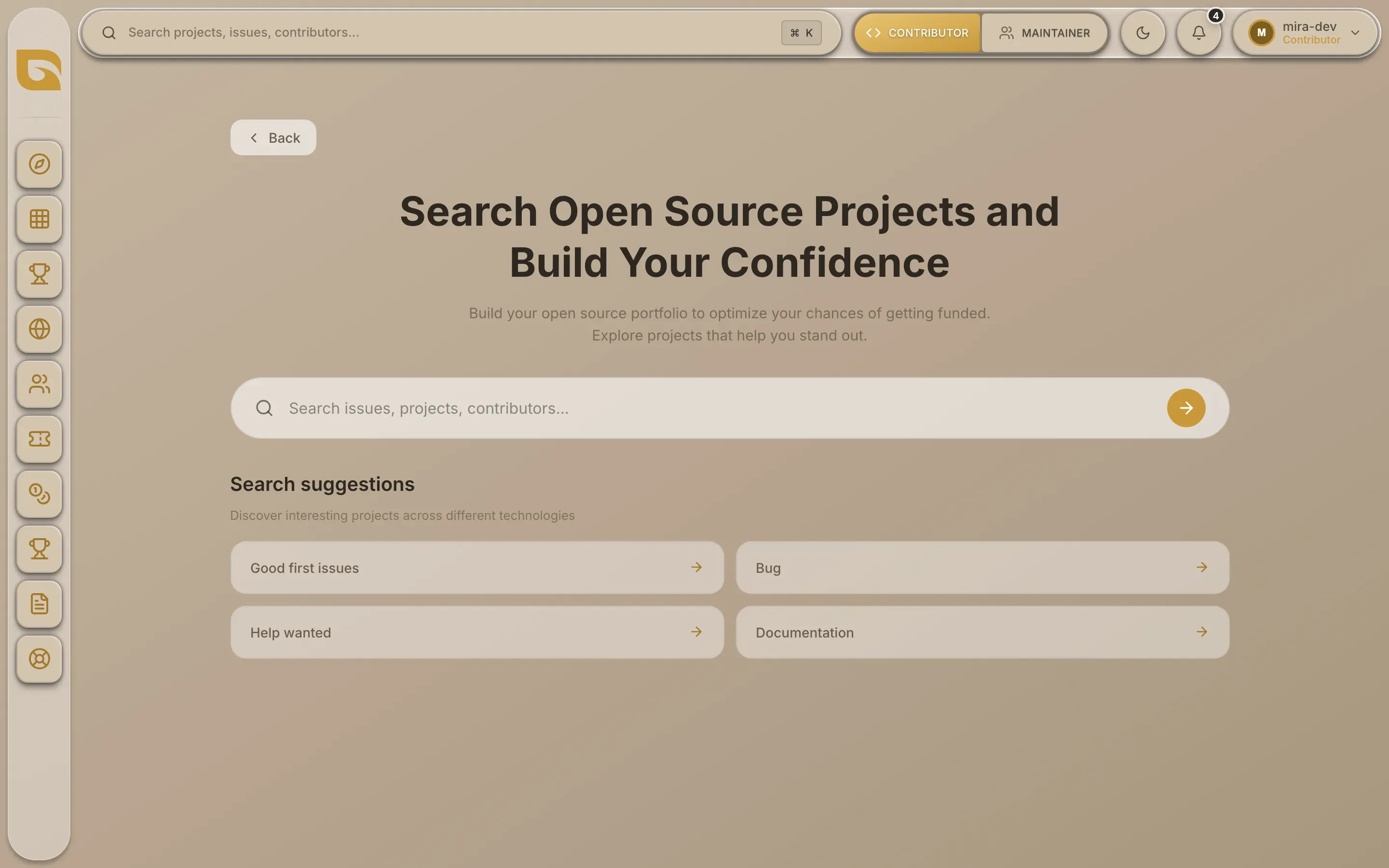Open the coins sidebar icon

coord(39,494)
